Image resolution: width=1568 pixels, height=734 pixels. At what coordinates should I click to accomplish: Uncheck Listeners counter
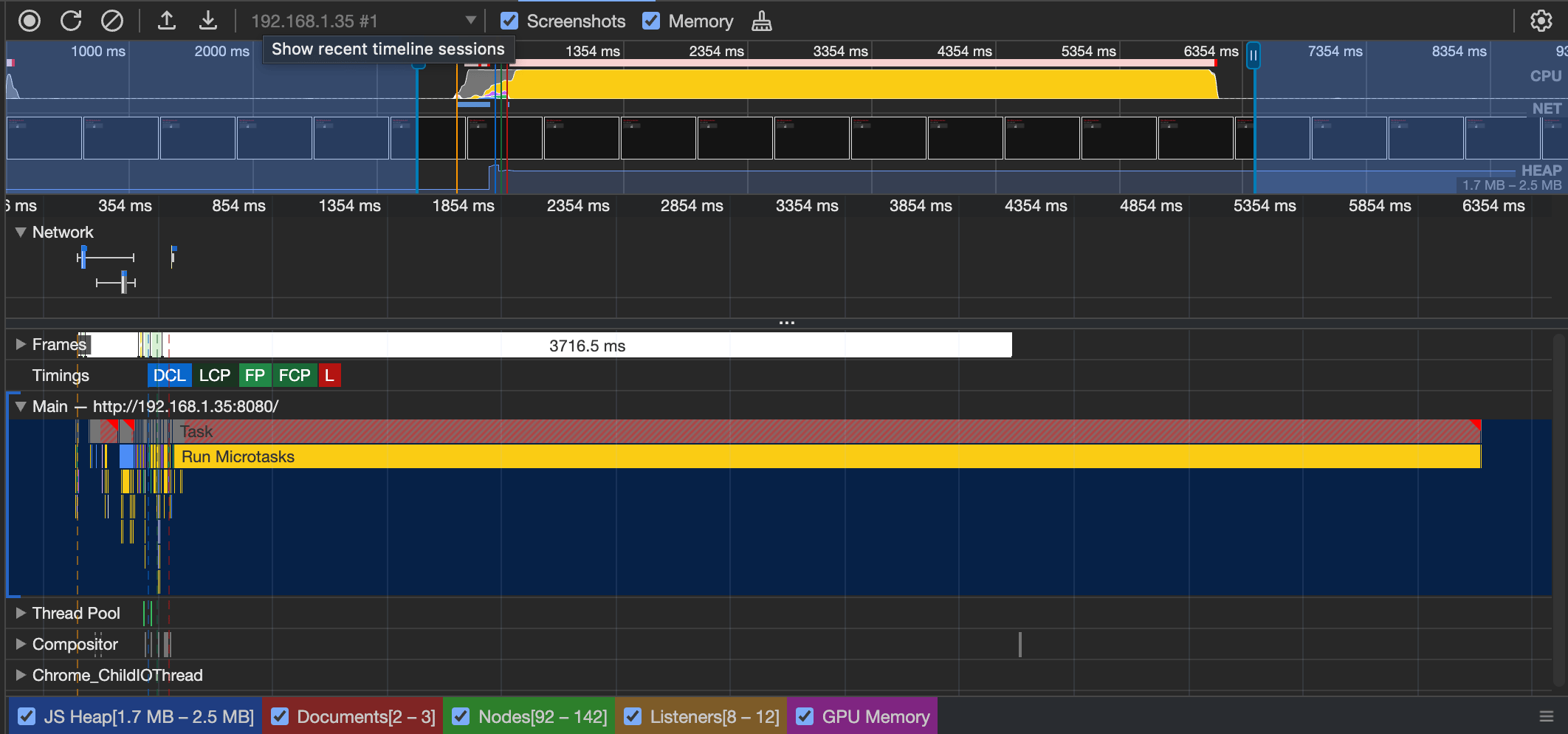tap(633, 716)
